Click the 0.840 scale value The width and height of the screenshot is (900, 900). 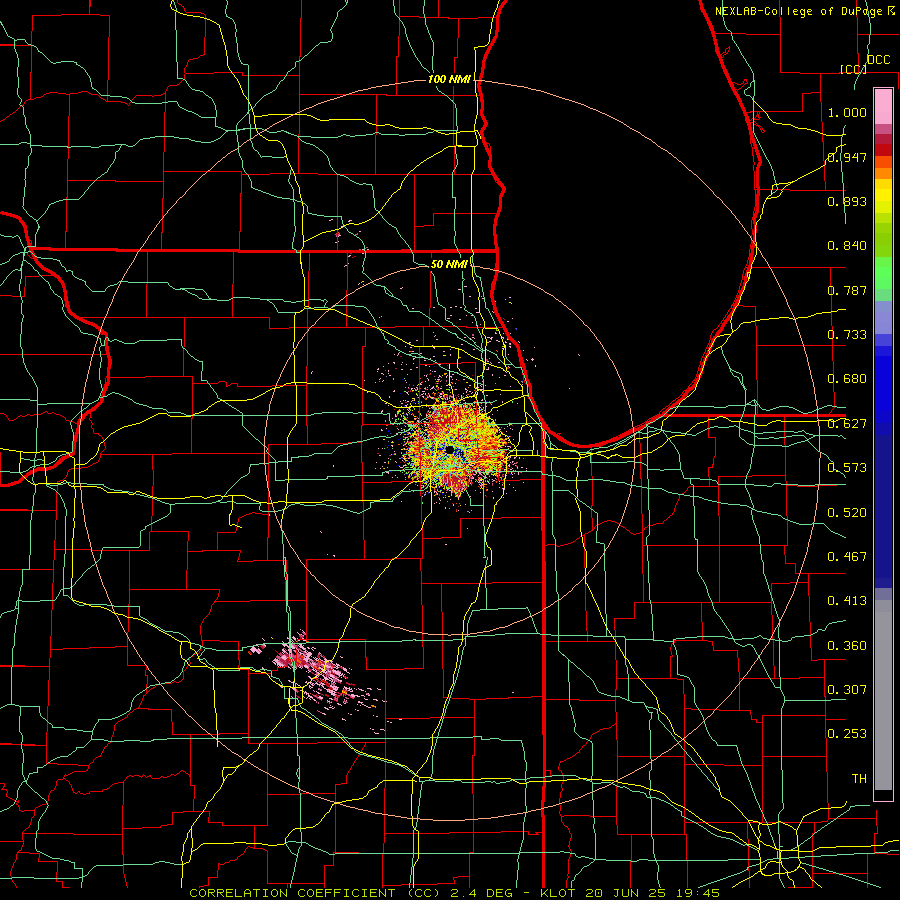click(847, 246)
